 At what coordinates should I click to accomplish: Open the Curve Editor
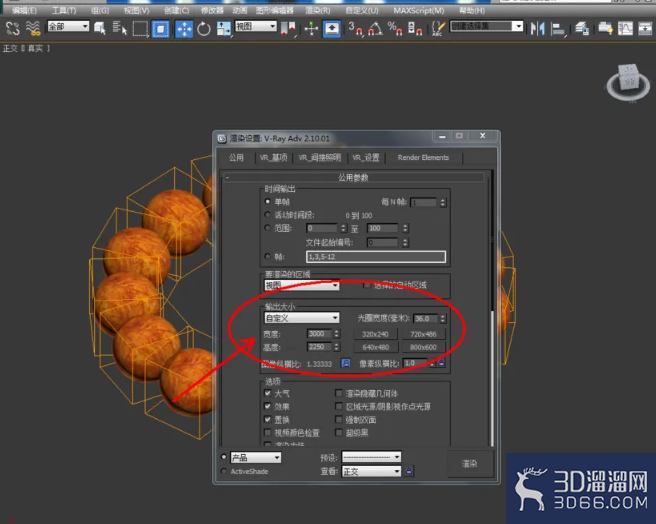(625, 28)
